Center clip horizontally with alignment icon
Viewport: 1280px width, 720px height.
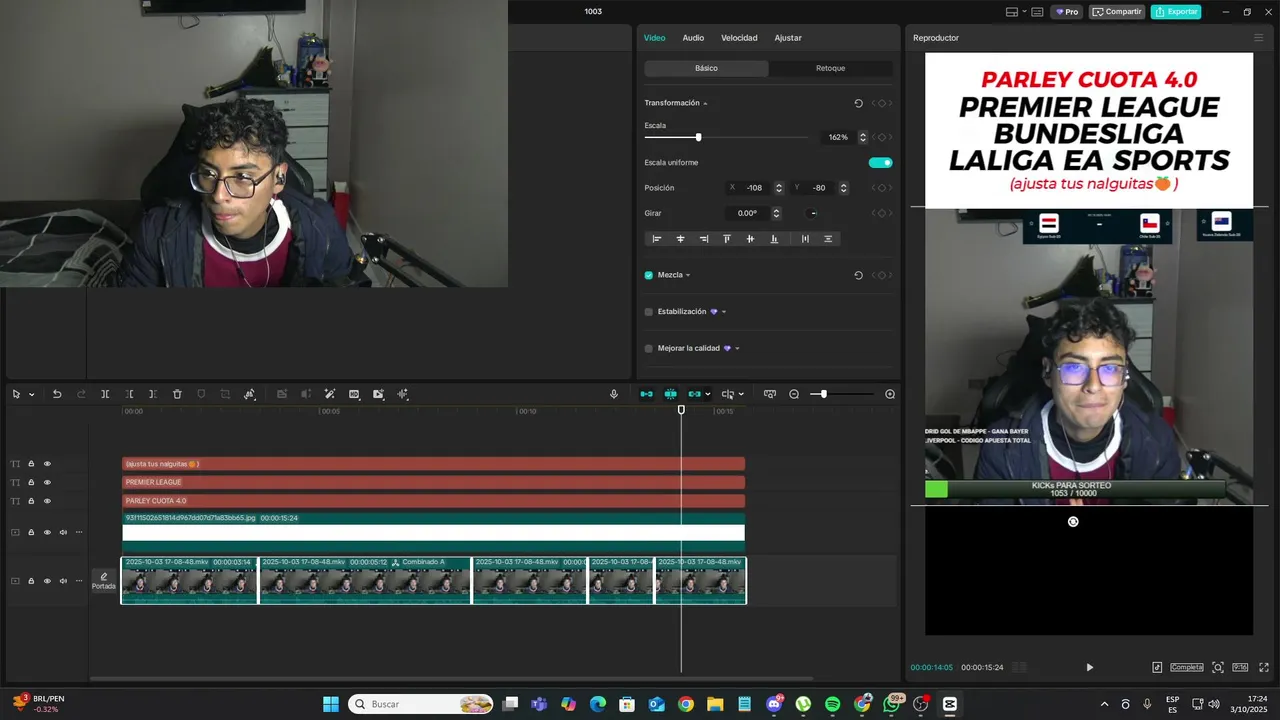point(680,239)
